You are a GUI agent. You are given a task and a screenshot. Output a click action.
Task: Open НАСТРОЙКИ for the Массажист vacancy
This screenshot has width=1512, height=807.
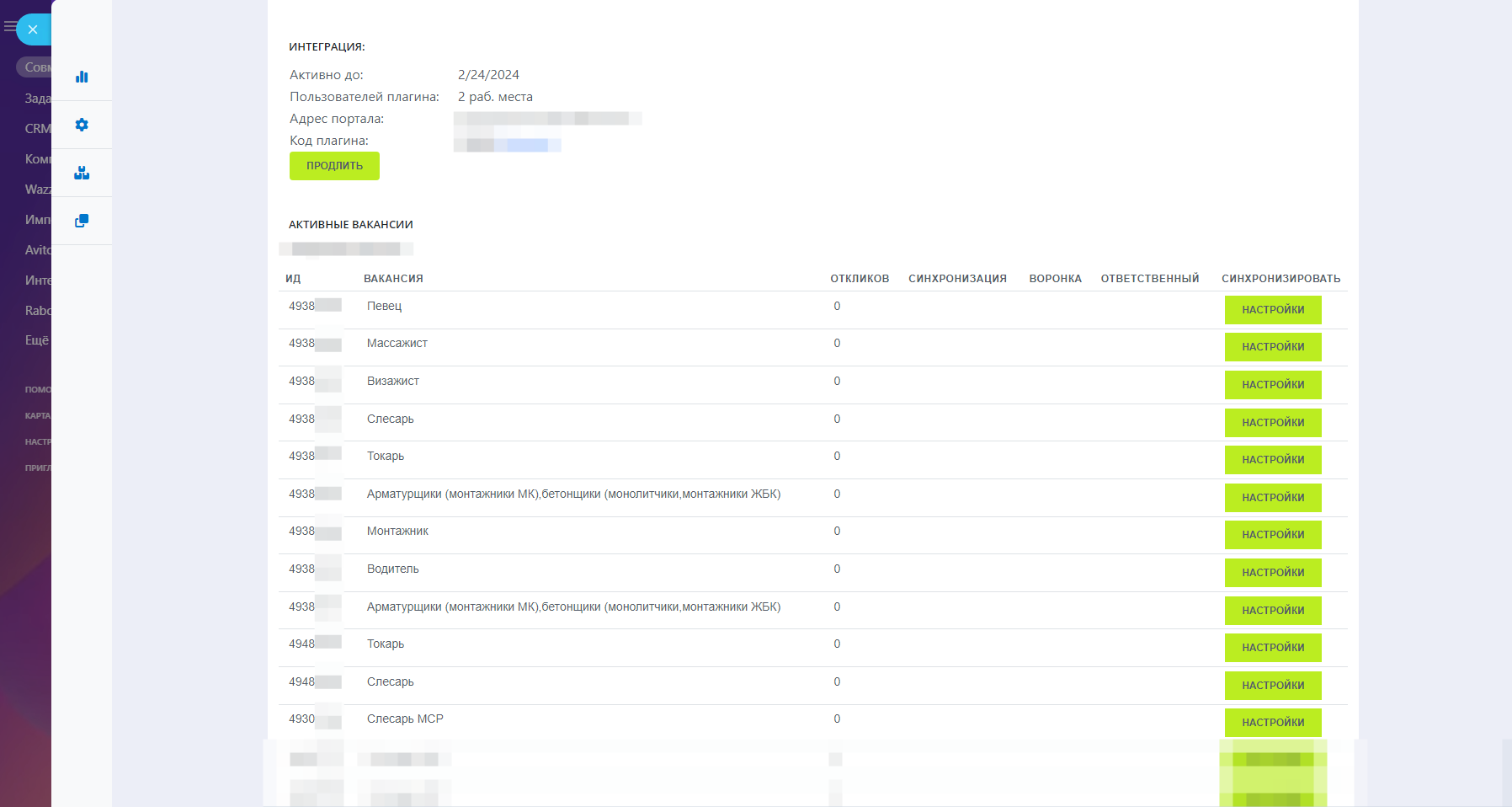coord(1273,347)
